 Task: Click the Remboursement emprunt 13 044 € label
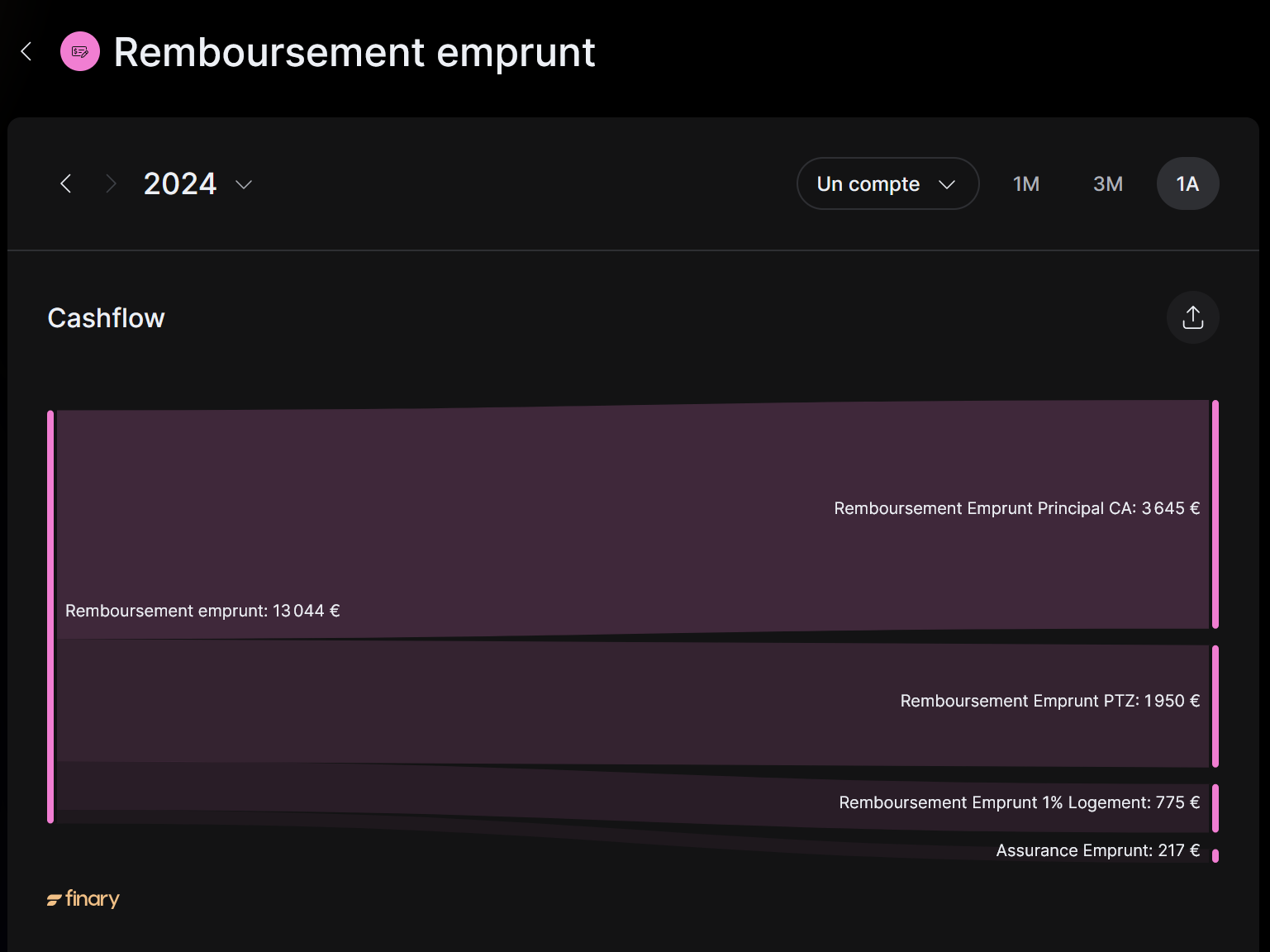click(202, 611)
